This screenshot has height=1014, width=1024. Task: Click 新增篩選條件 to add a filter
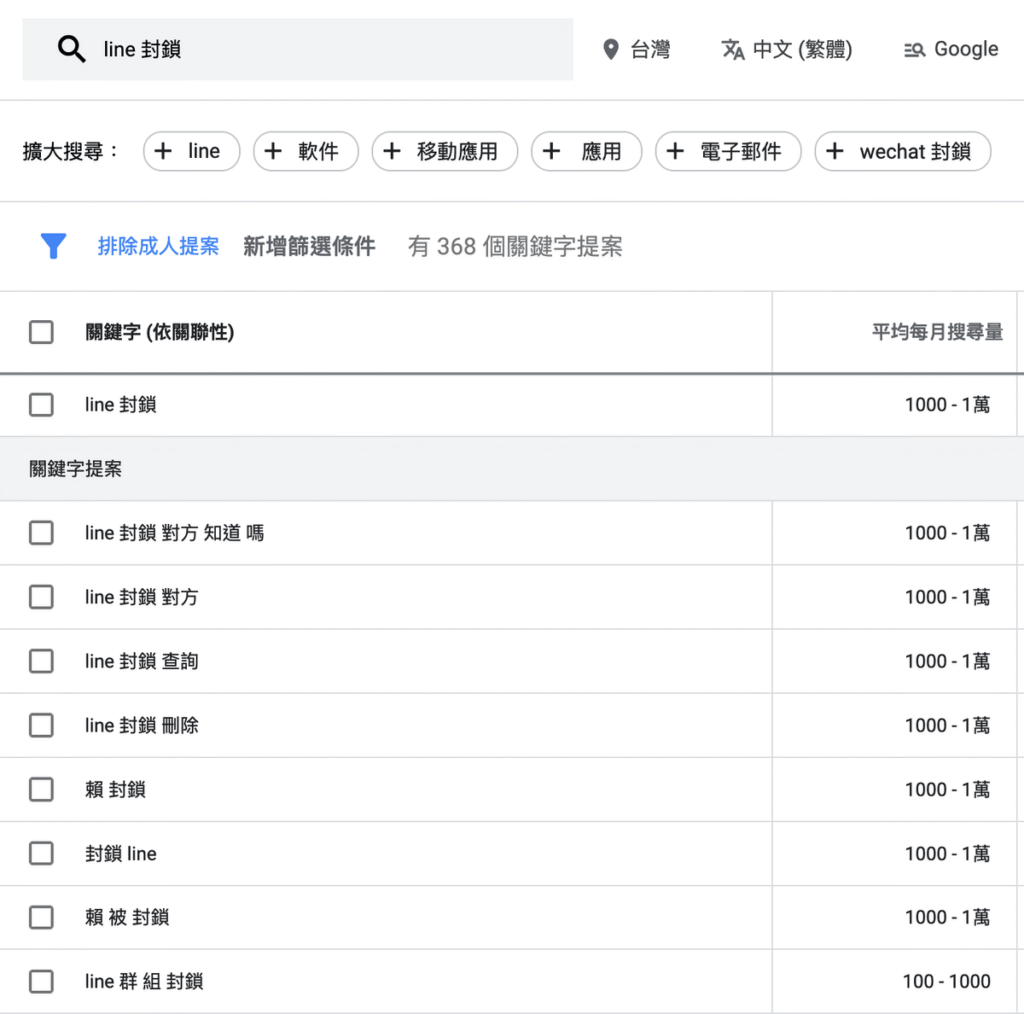click(x=309, y=246)
